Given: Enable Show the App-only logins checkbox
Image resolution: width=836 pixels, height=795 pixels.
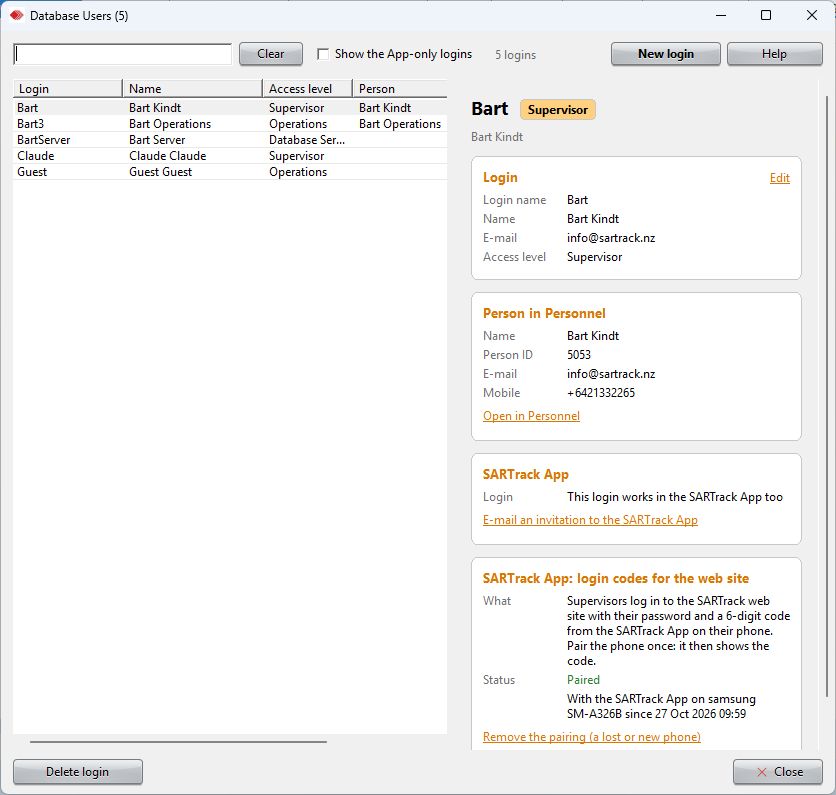Looking at the screenshot, I should [x=323, y=54].
